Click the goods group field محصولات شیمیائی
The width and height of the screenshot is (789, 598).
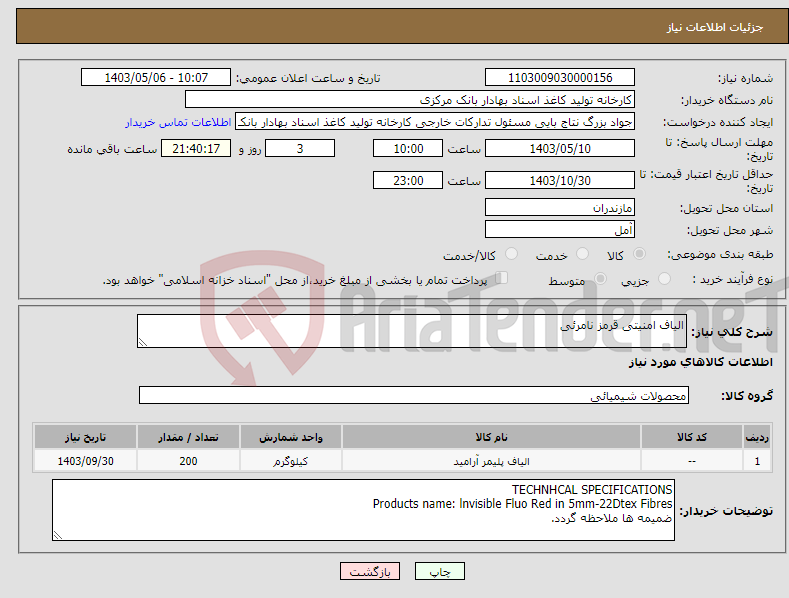click(414, 395)
